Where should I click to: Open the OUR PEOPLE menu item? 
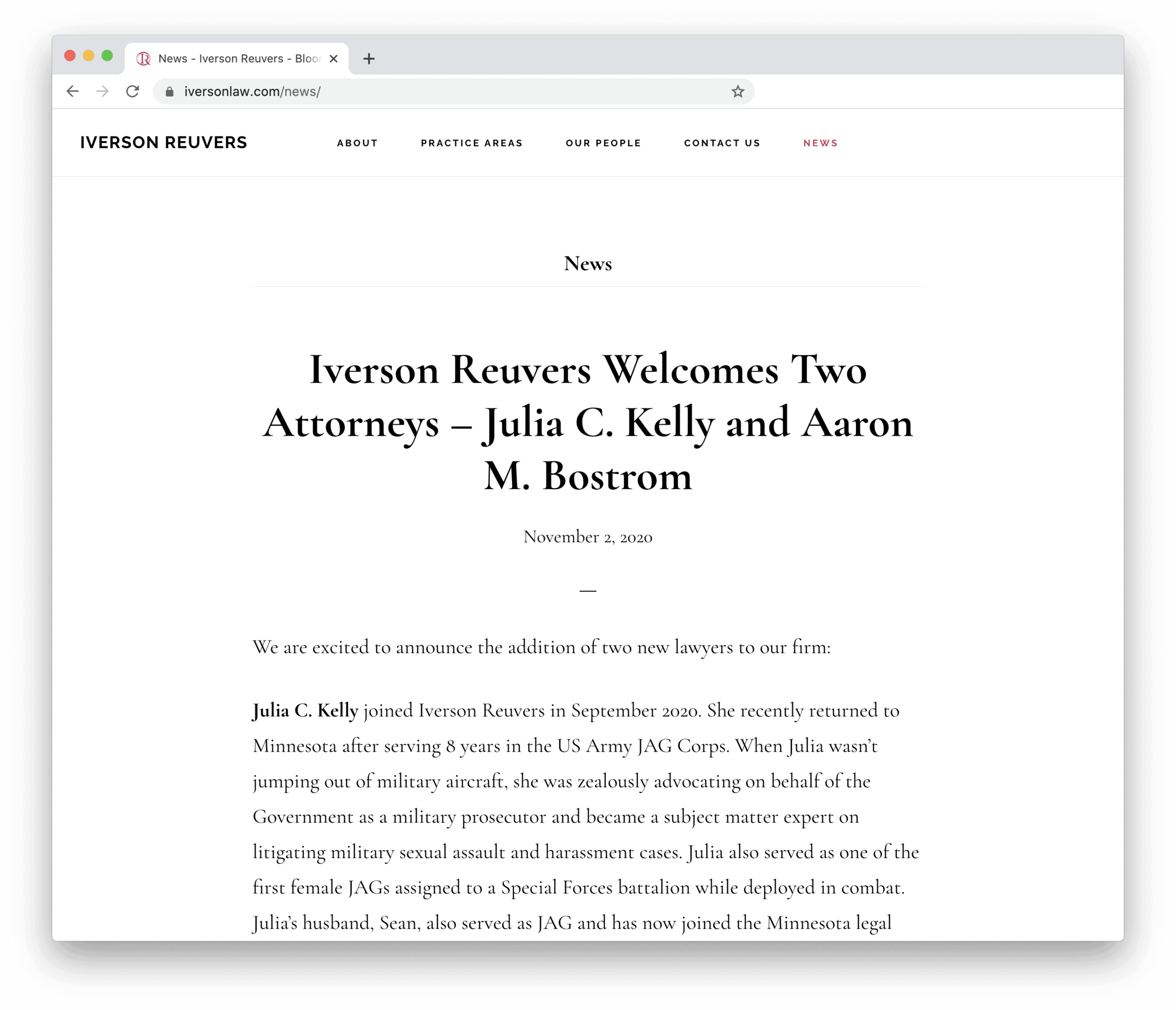coord(603,143)
